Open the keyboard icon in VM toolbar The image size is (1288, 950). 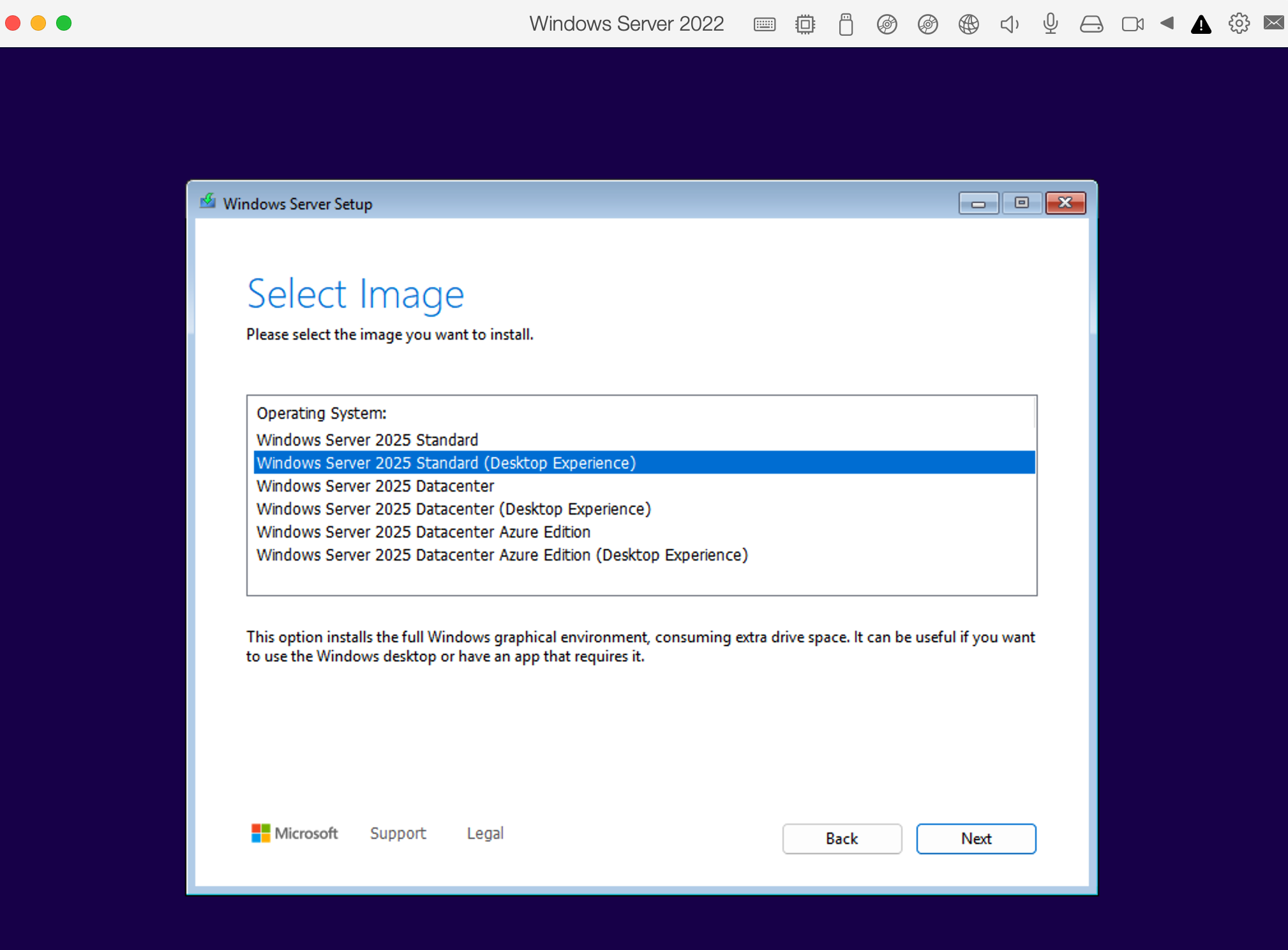pyautogui.click(x=764, y=24)
